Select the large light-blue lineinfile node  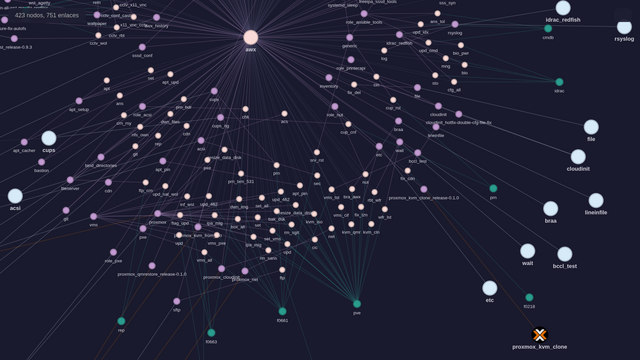point(596,200)
